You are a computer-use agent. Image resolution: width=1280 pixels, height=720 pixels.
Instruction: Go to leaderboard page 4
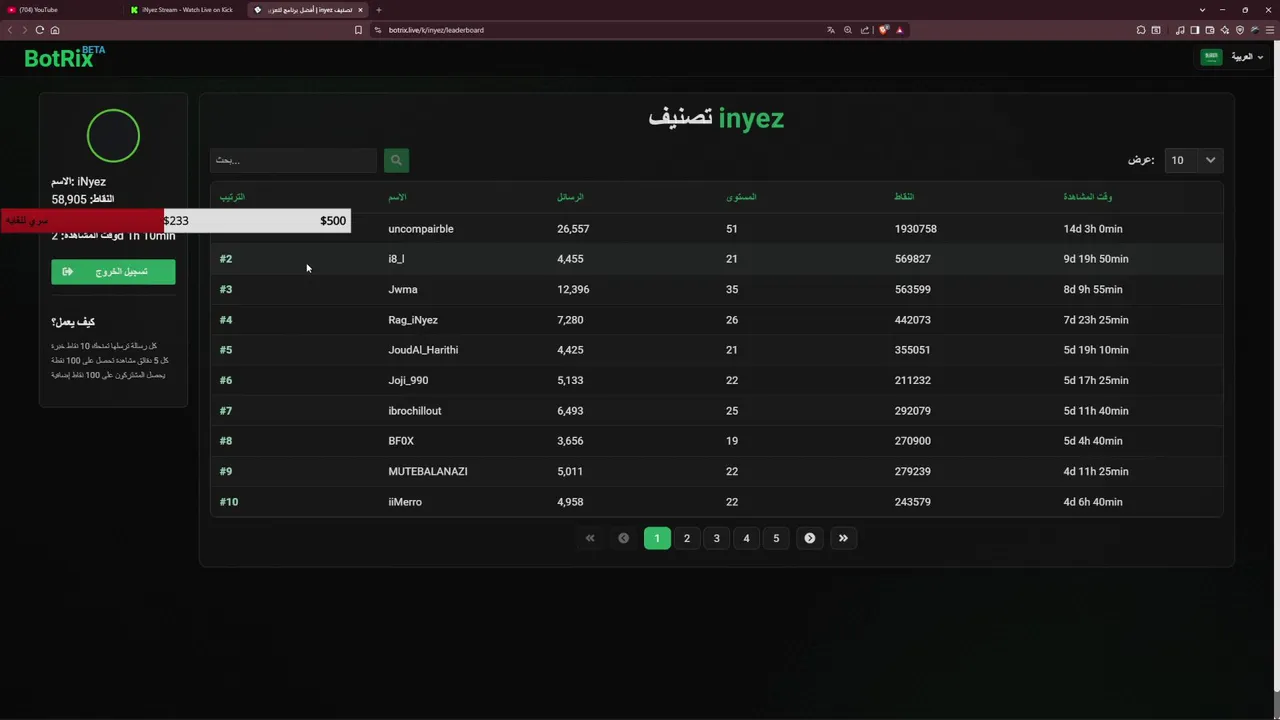(746, 538)
